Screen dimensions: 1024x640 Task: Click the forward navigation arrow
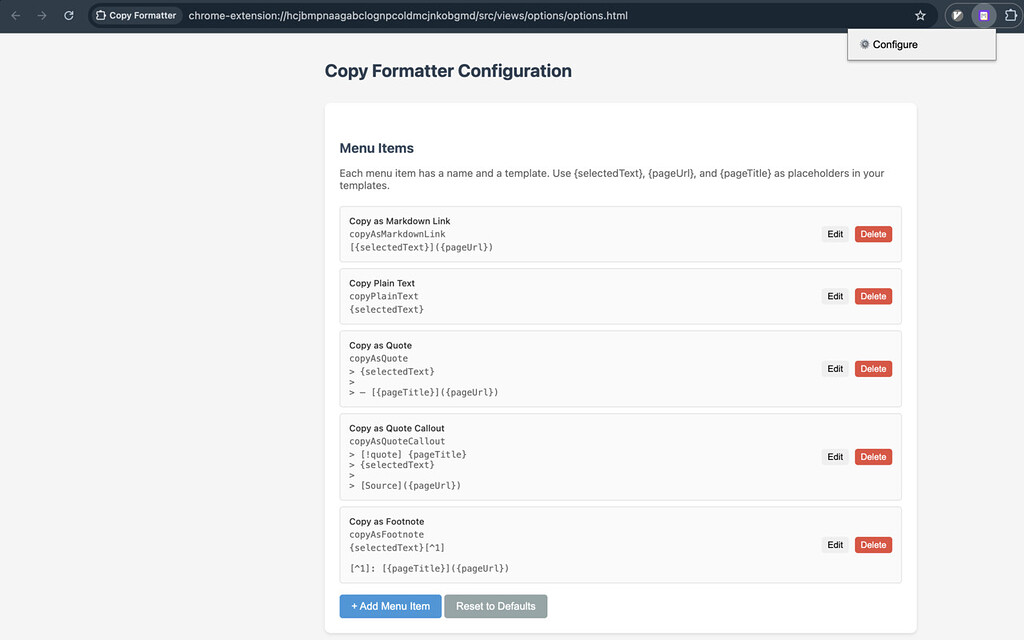tap(41, 15)
